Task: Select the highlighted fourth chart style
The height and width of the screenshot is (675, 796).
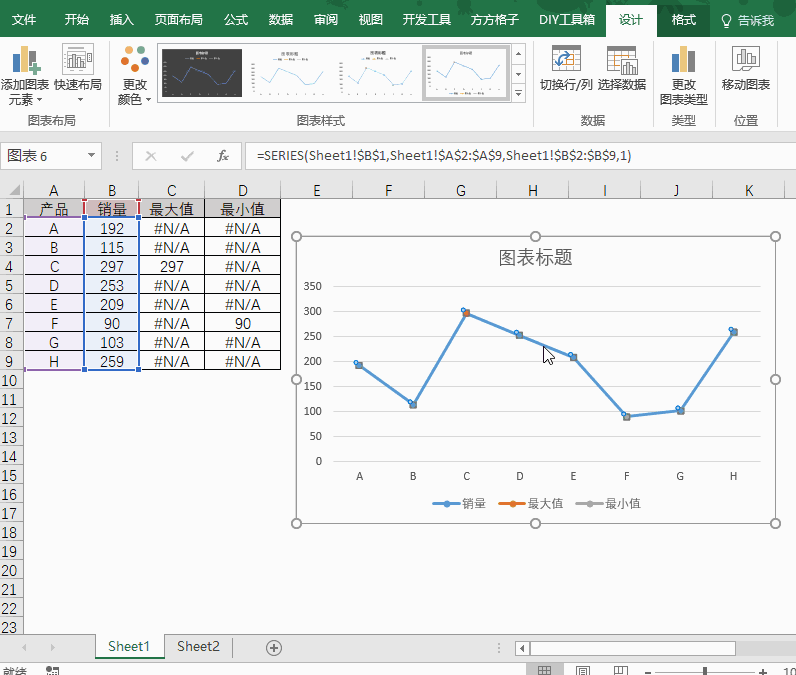Action: pos(466,73)
